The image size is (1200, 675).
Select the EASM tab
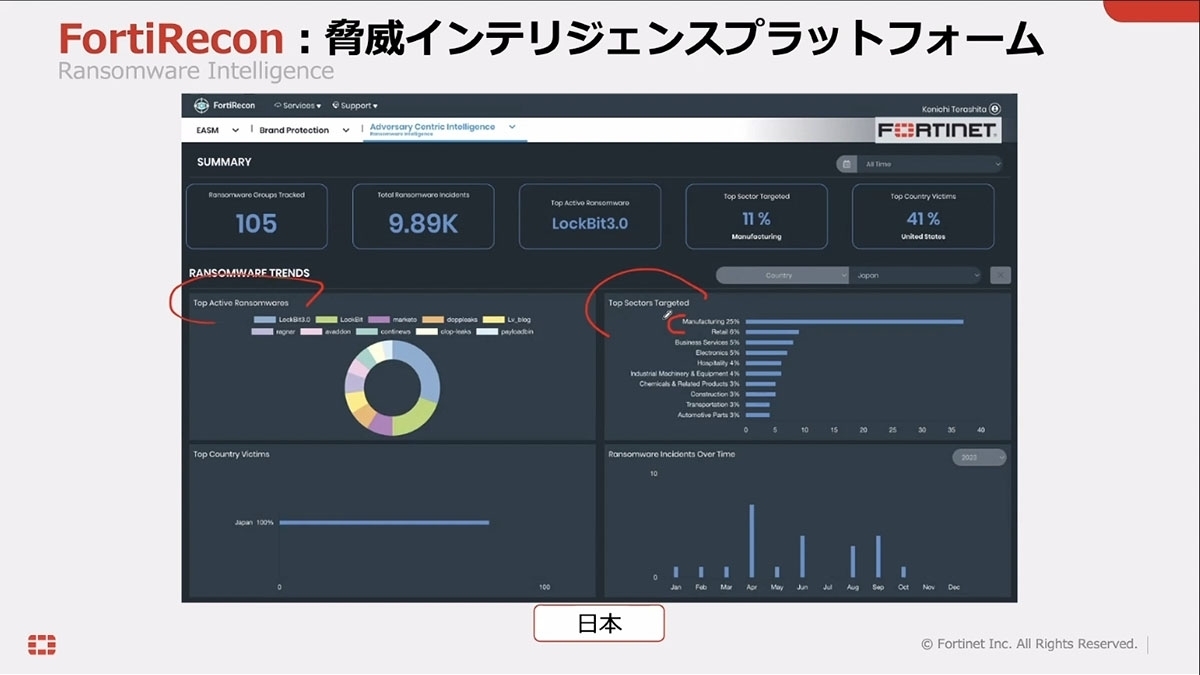pos(207,130)
